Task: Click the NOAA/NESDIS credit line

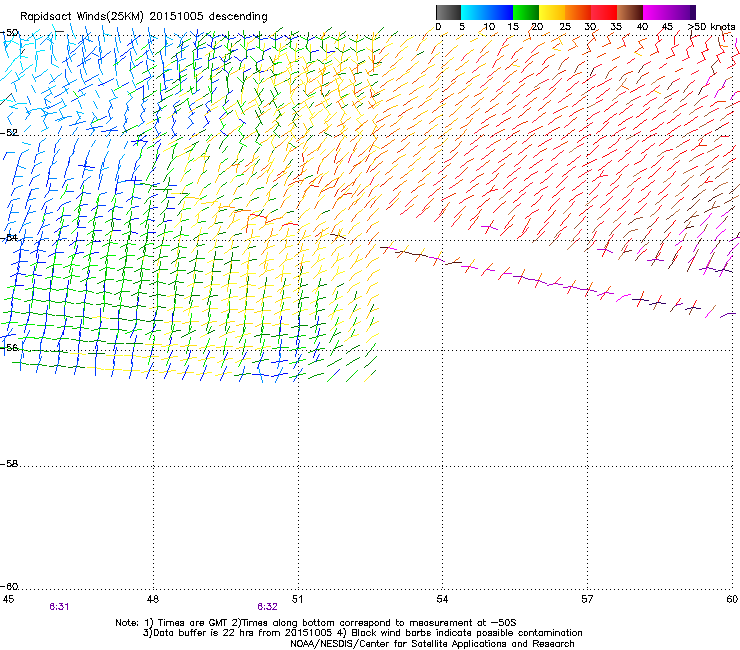Action: 432,644
